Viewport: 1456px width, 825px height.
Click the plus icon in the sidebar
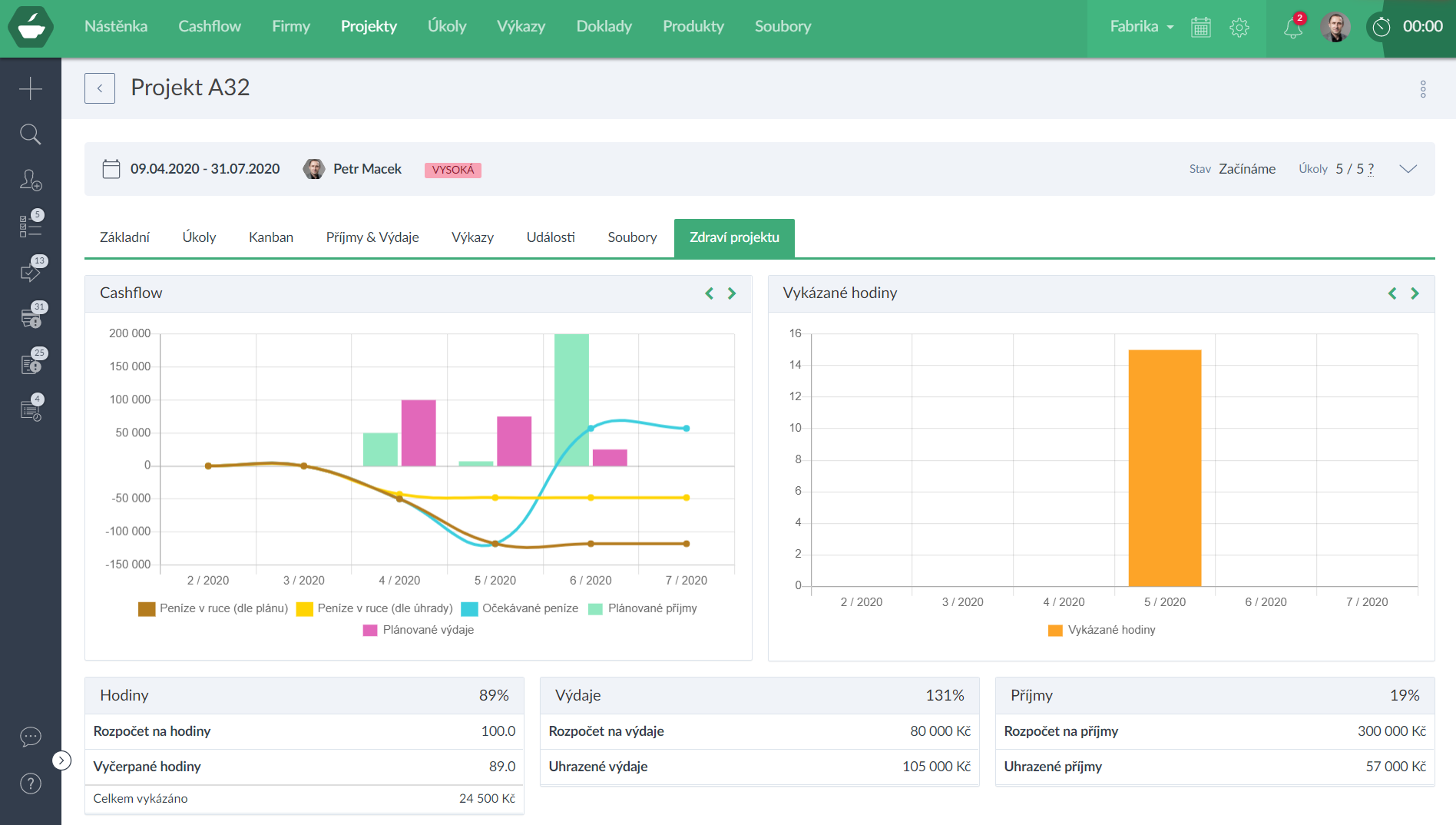[x=31, y=88]
